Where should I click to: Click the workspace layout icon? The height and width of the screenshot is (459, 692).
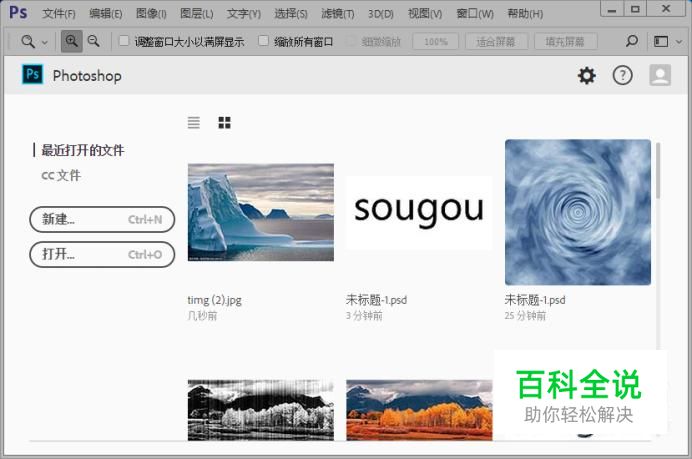[x=661, y=41]
